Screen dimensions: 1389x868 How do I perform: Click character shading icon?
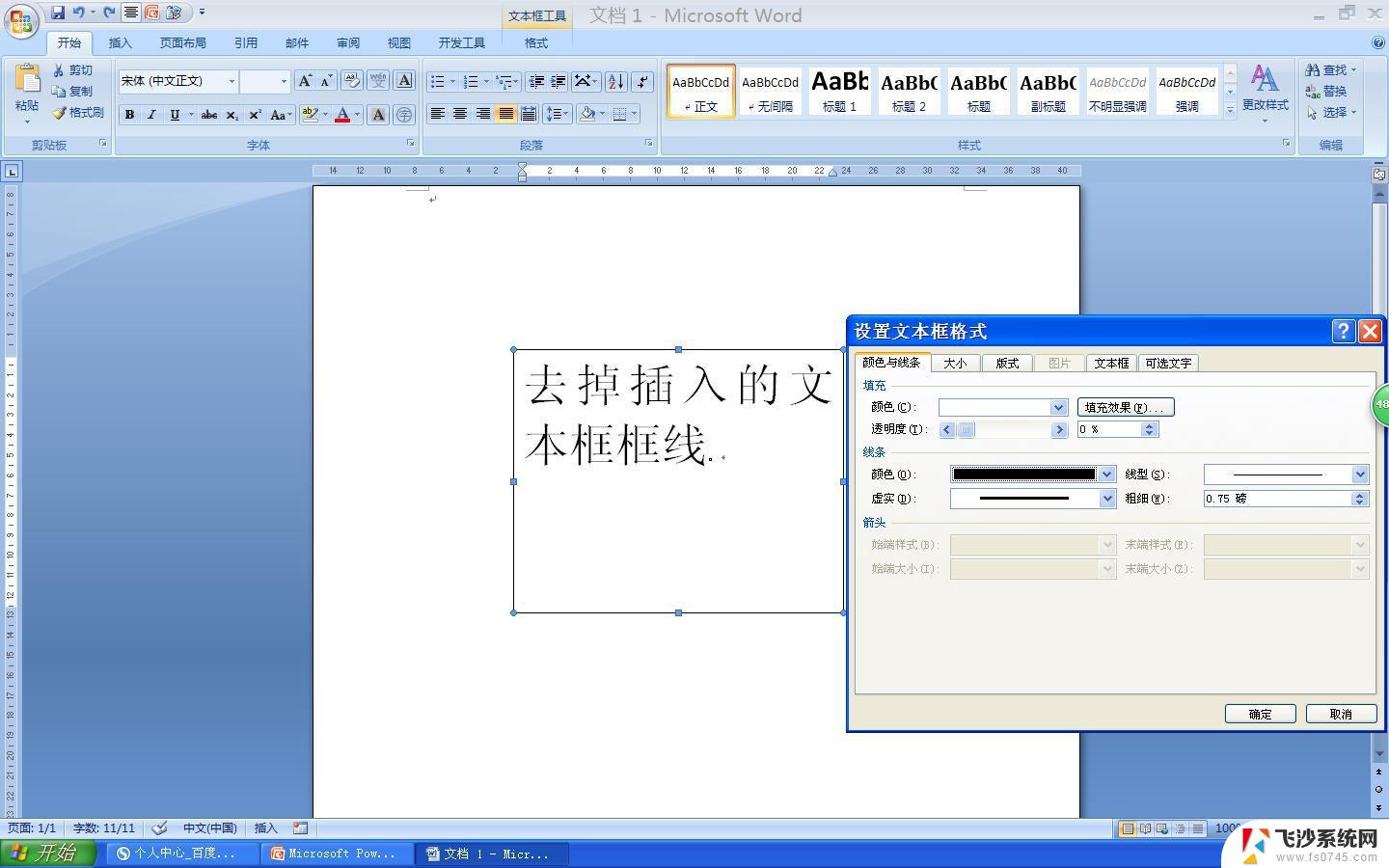click(x=378, y=115)
